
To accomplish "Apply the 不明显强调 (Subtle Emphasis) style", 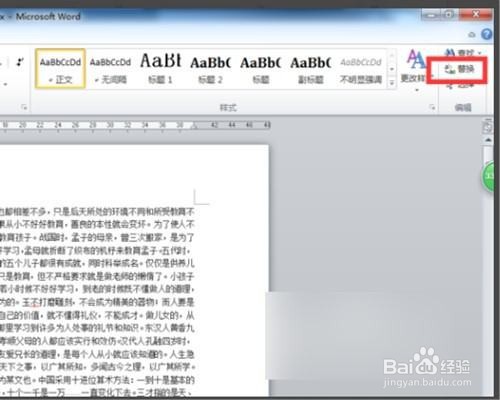I will (x=361, y=69).
